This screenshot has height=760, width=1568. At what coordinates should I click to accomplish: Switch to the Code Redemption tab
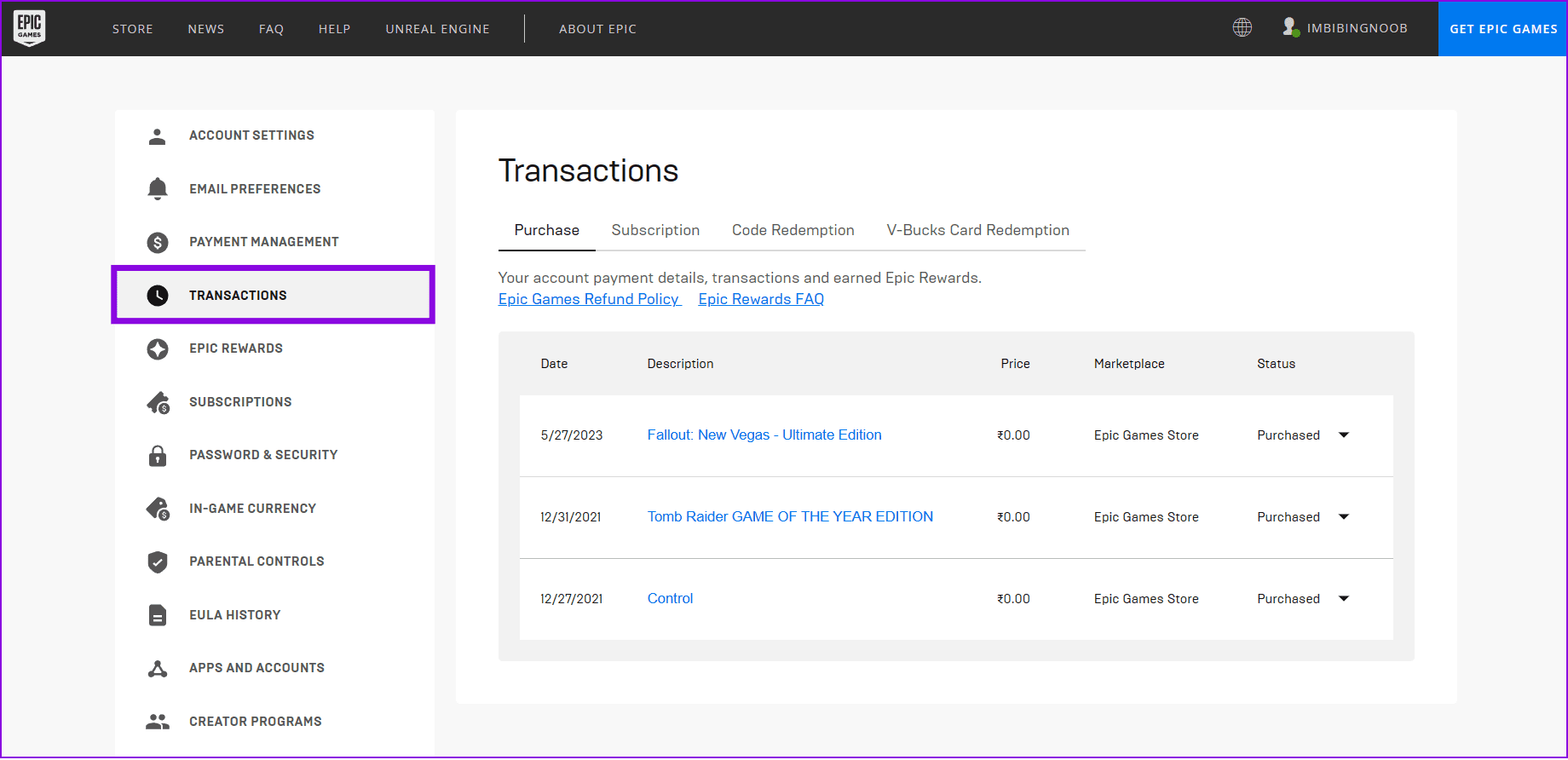793,230
